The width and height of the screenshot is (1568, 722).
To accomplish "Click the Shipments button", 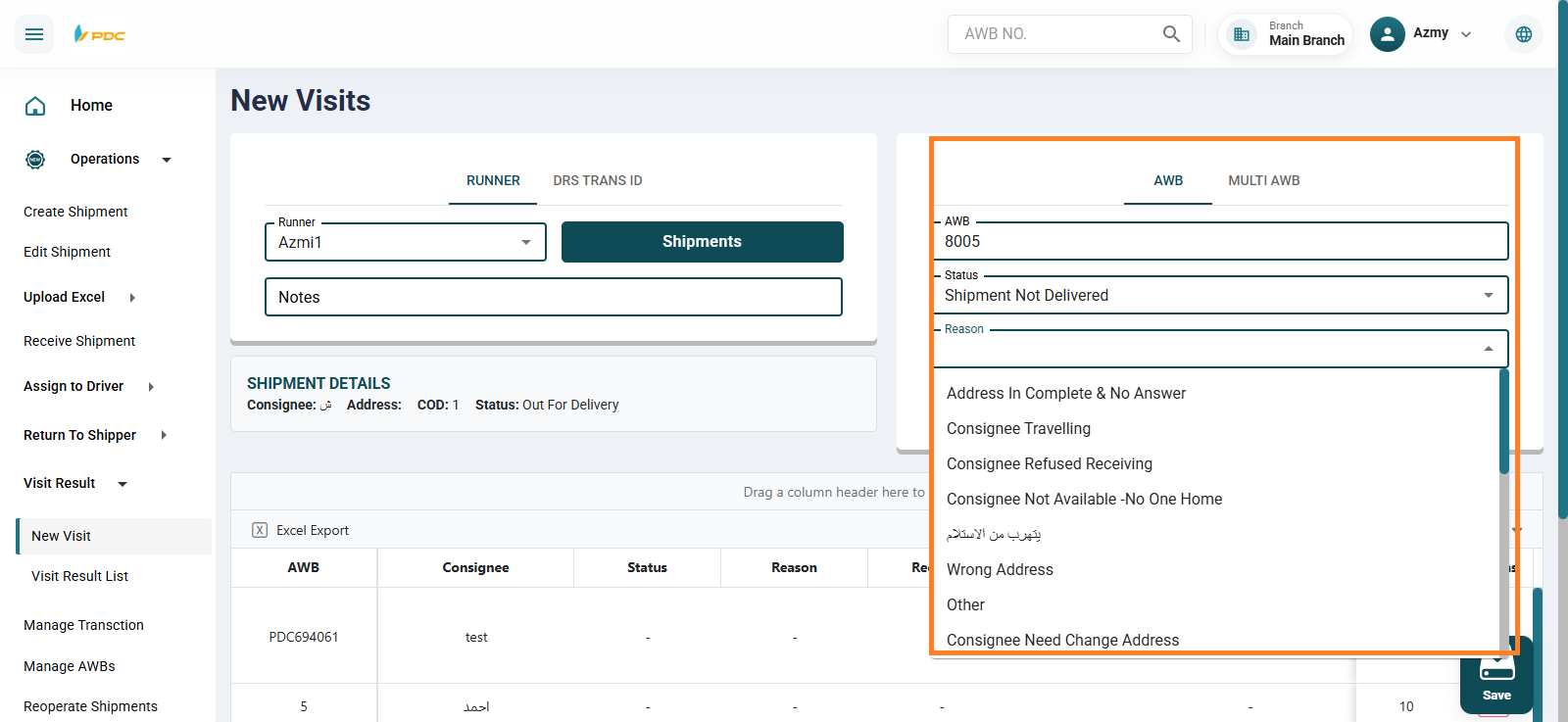I will click(702, 242).
